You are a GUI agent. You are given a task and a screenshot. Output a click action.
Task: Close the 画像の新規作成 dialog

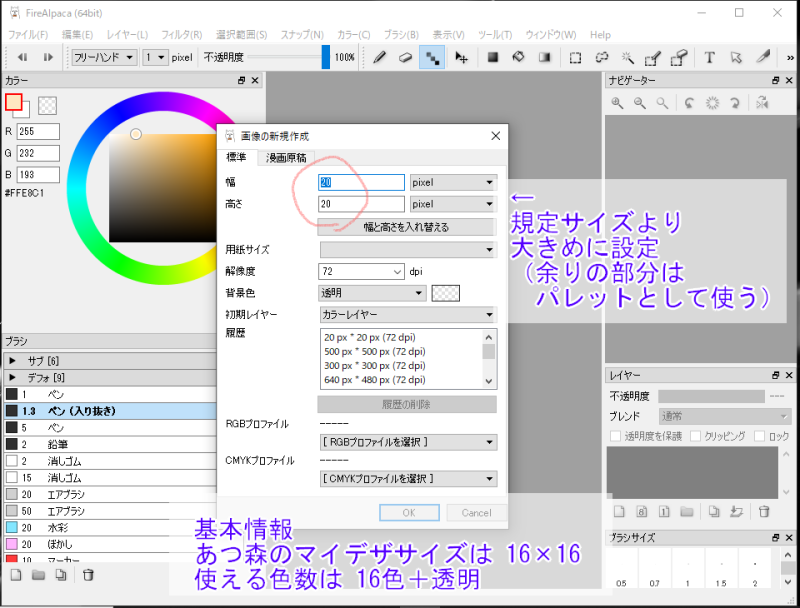495,136
